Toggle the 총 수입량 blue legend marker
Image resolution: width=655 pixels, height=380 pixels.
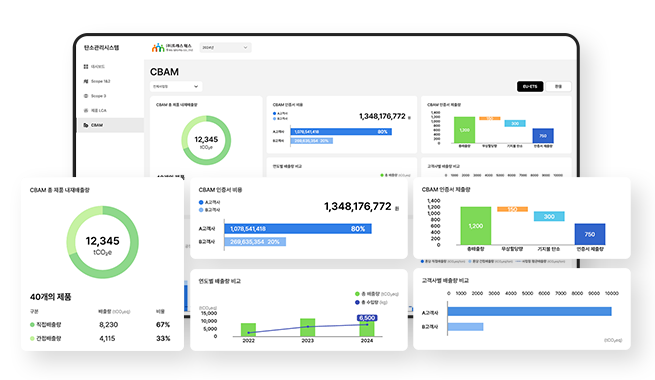(357, 302)
